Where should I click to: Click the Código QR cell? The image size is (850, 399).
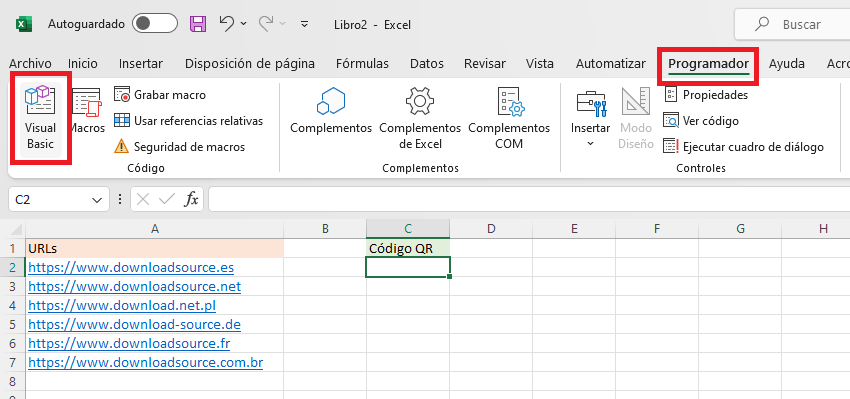coord(408,248)
